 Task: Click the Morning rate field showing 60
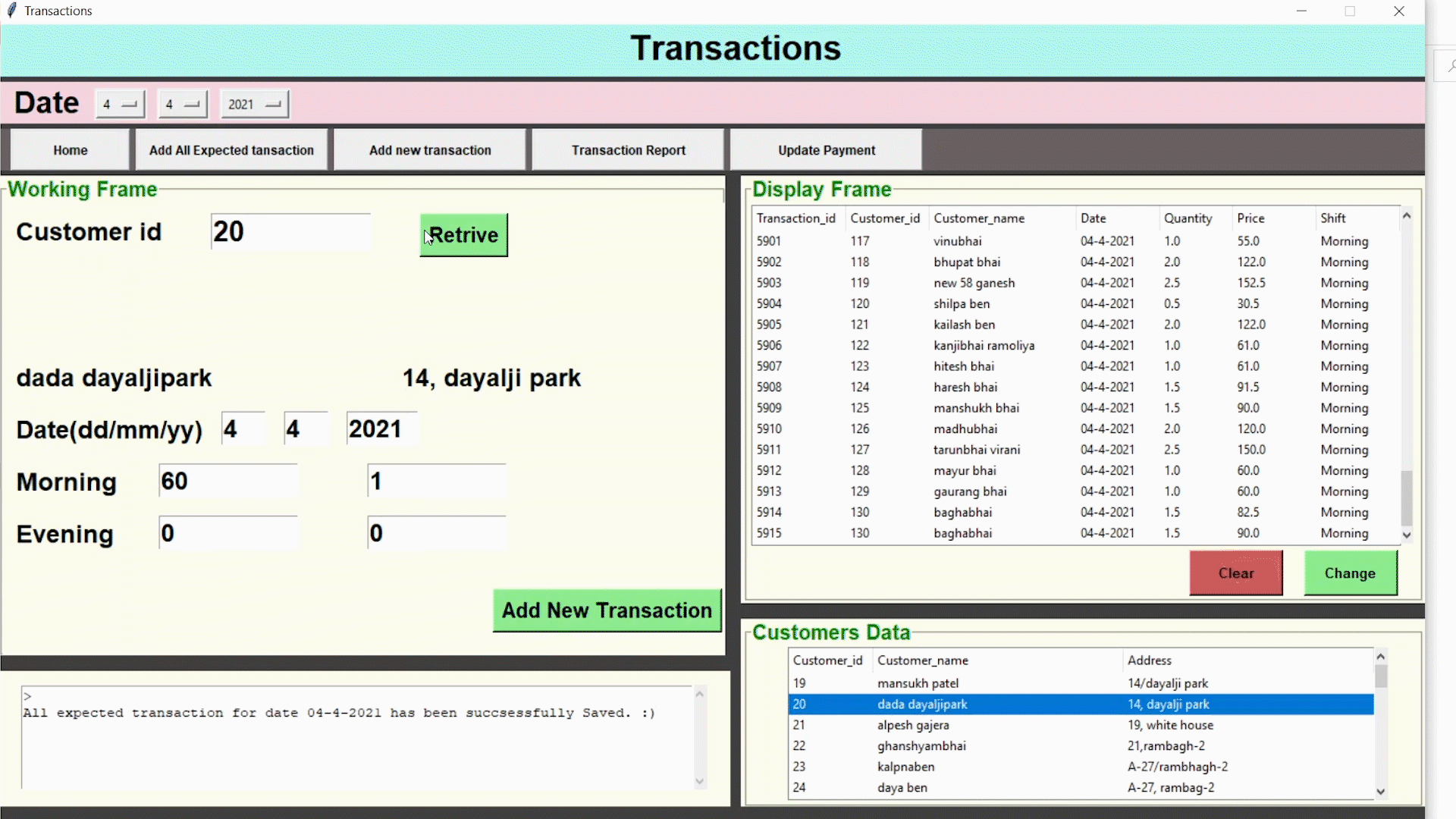(228, 481)
